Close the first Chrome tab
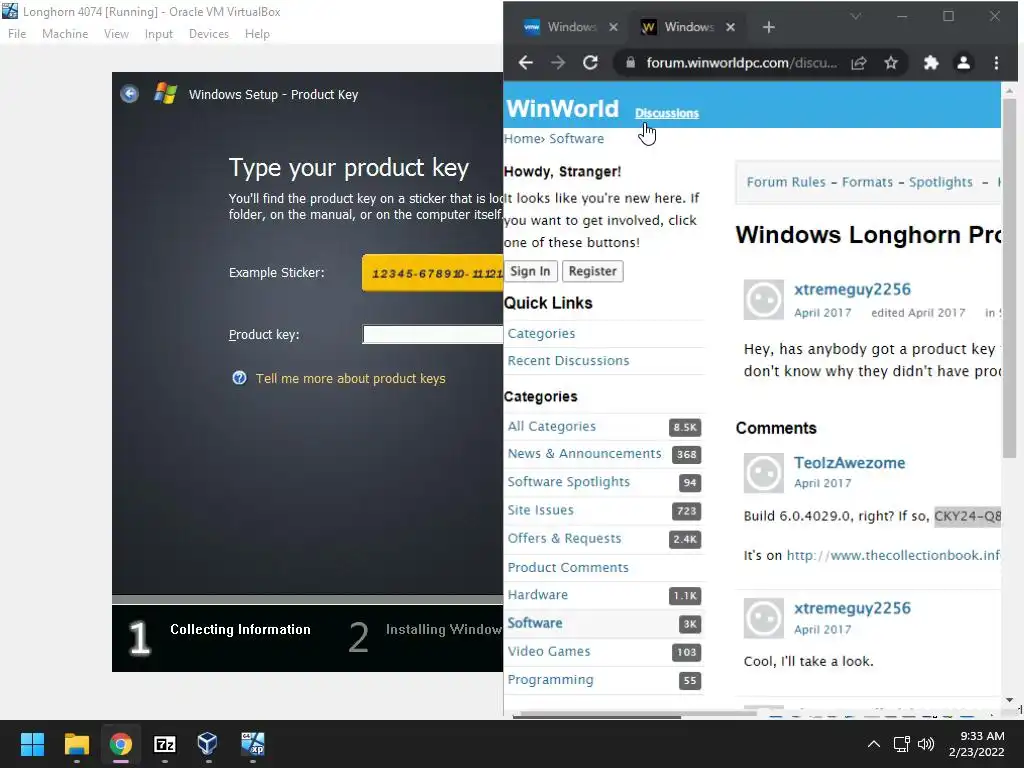This screenshot has width=1024, height=768. tap(613, 27)
